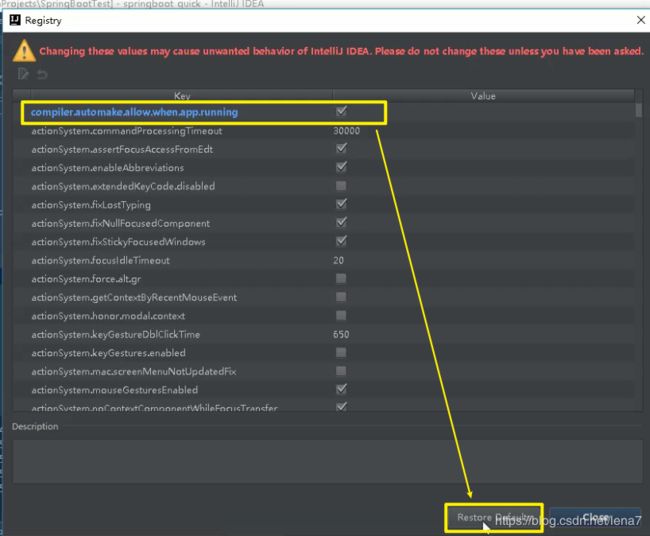Viewport: 650px width, 536px height.
Task: Click the Edit pencil icon in toolbar
Action: point(23,74)
